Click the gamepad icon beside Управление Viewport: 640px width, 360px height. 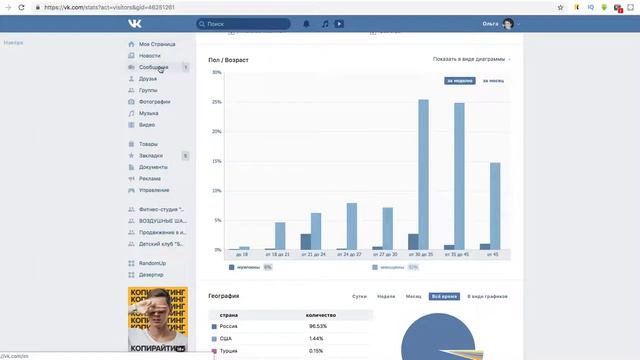coord(131,190)
